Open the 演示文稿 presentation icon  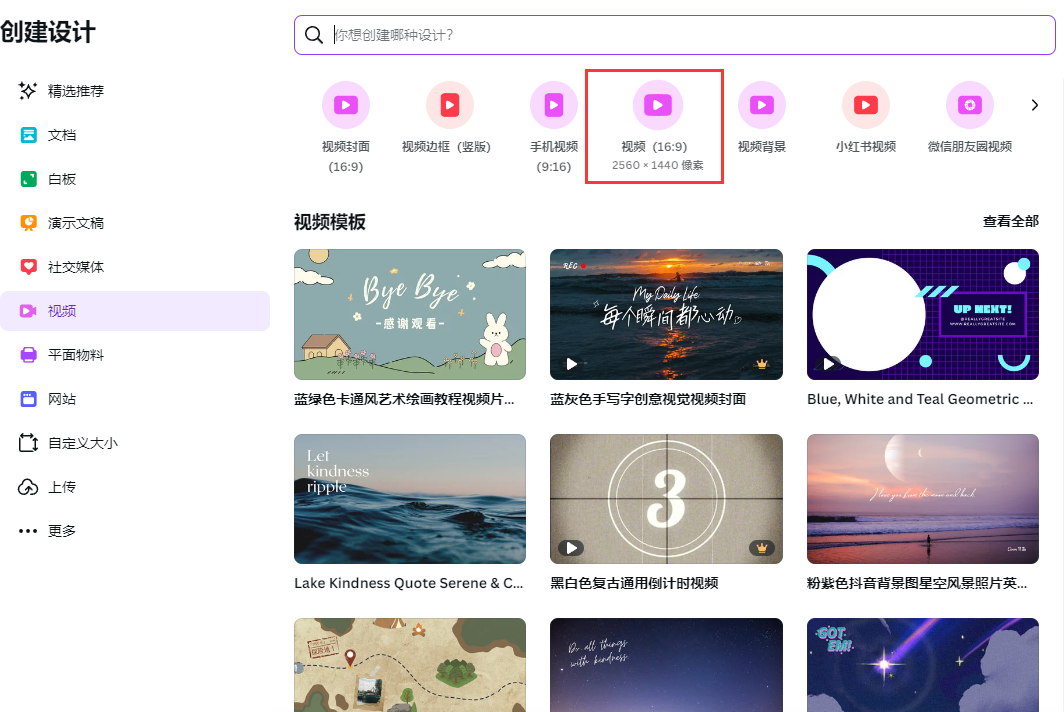[28, 223]
